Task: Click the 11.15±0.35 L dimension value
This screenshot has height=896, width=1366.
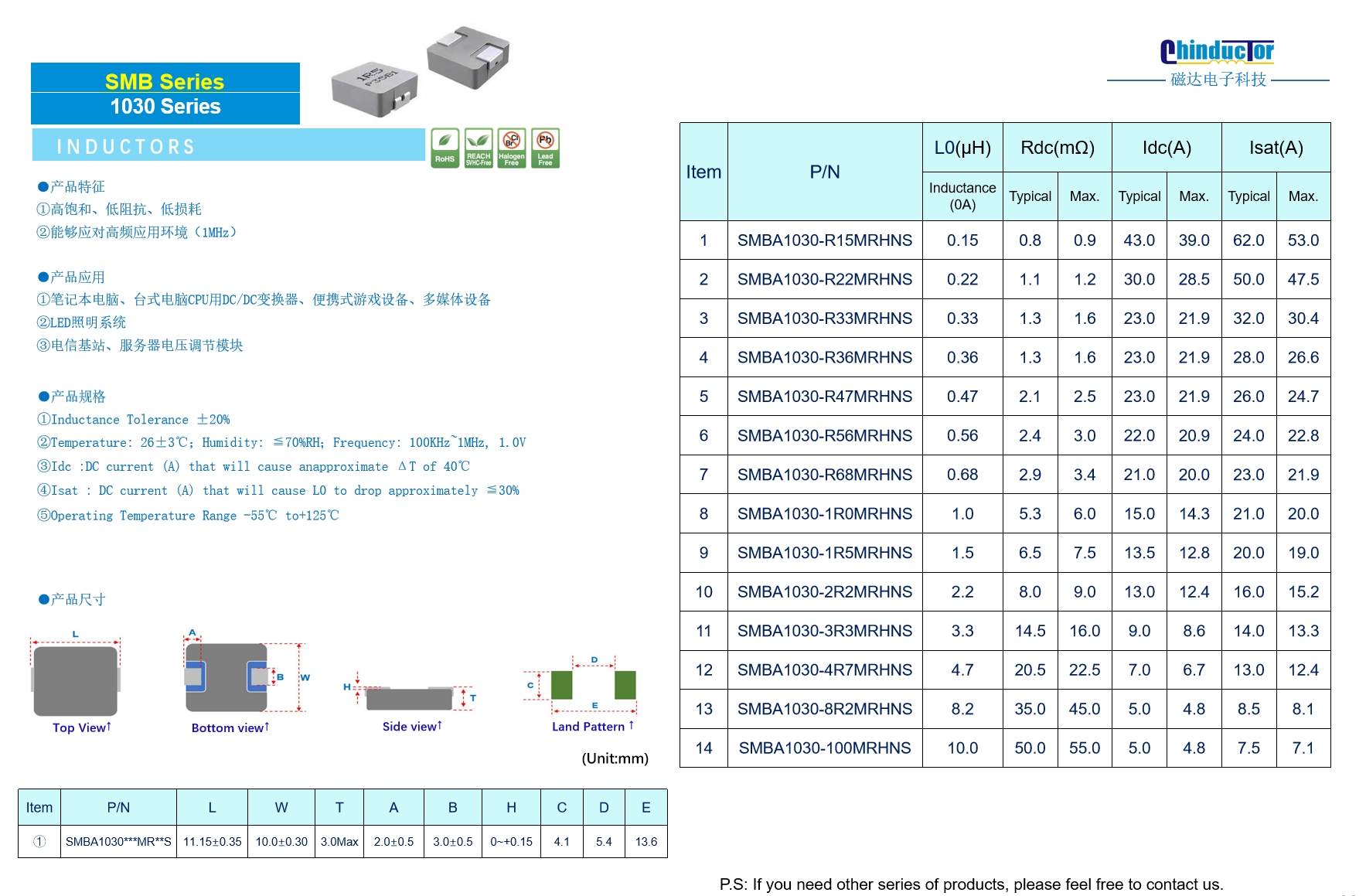Action: [212, 842]
